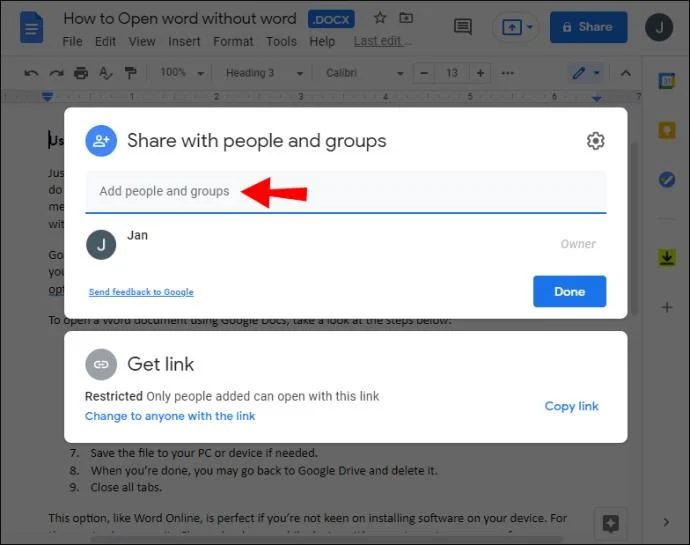Open editing mode pencil dropdown
Viewport: 690px width, 545px height.
click(587, 73)
